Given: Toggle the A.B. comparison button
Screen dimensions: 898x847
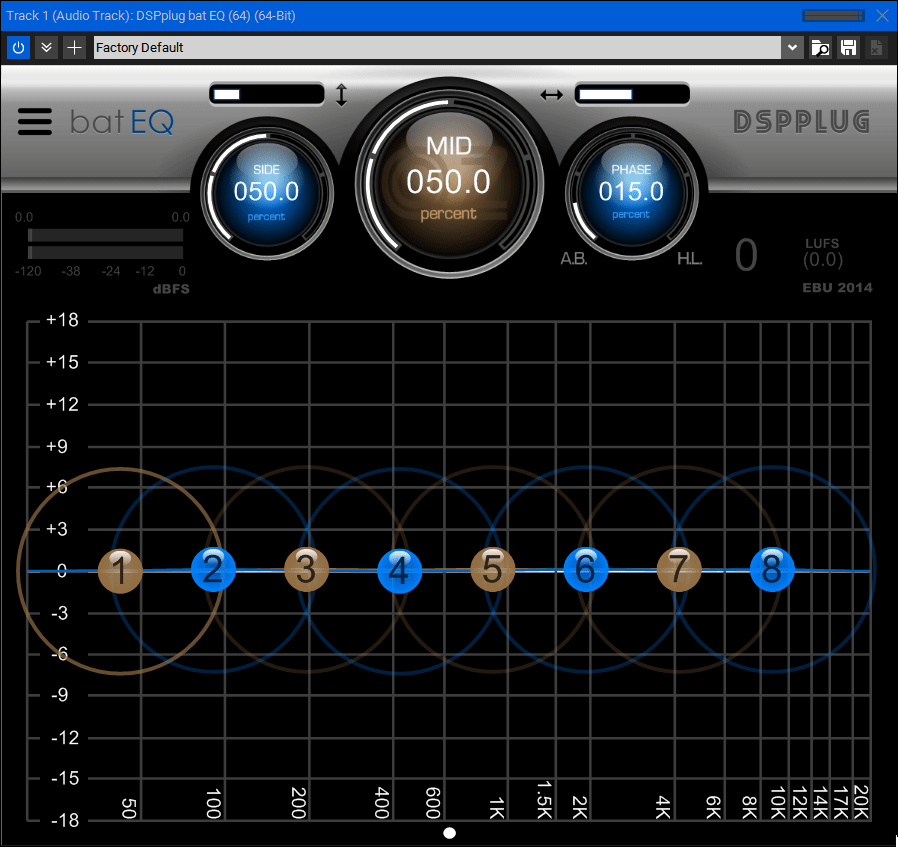Looking at the screenshot, I should pyautogui.click(x=573, y=259).
